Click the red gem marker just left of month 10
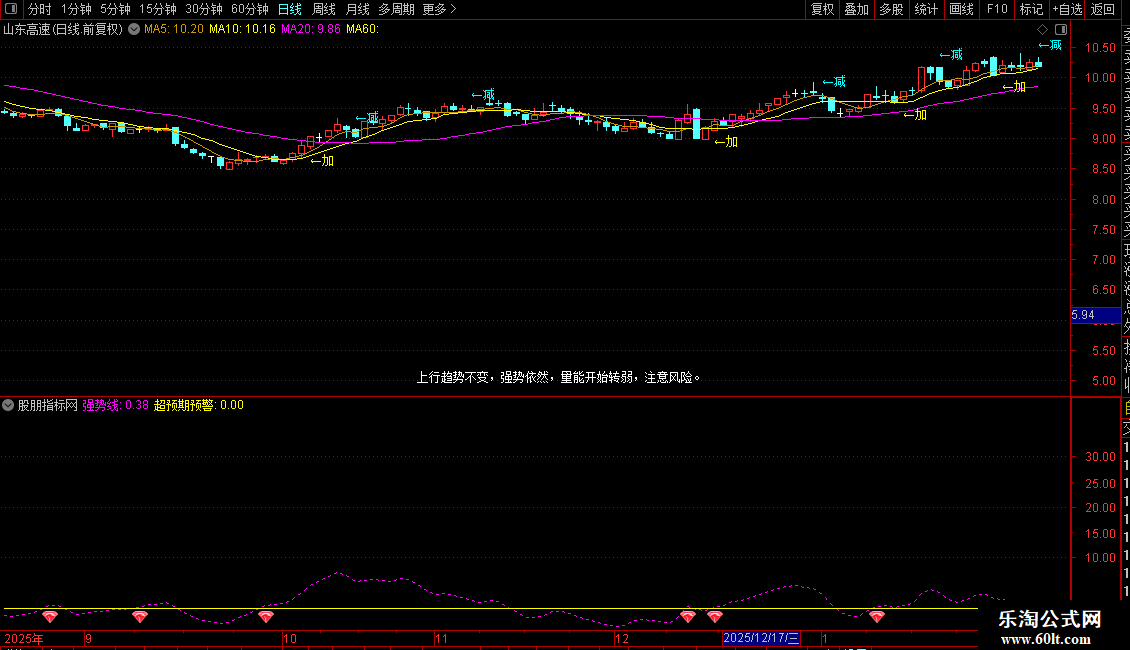Screen dimensions: 1130x650 click(266, 617)
